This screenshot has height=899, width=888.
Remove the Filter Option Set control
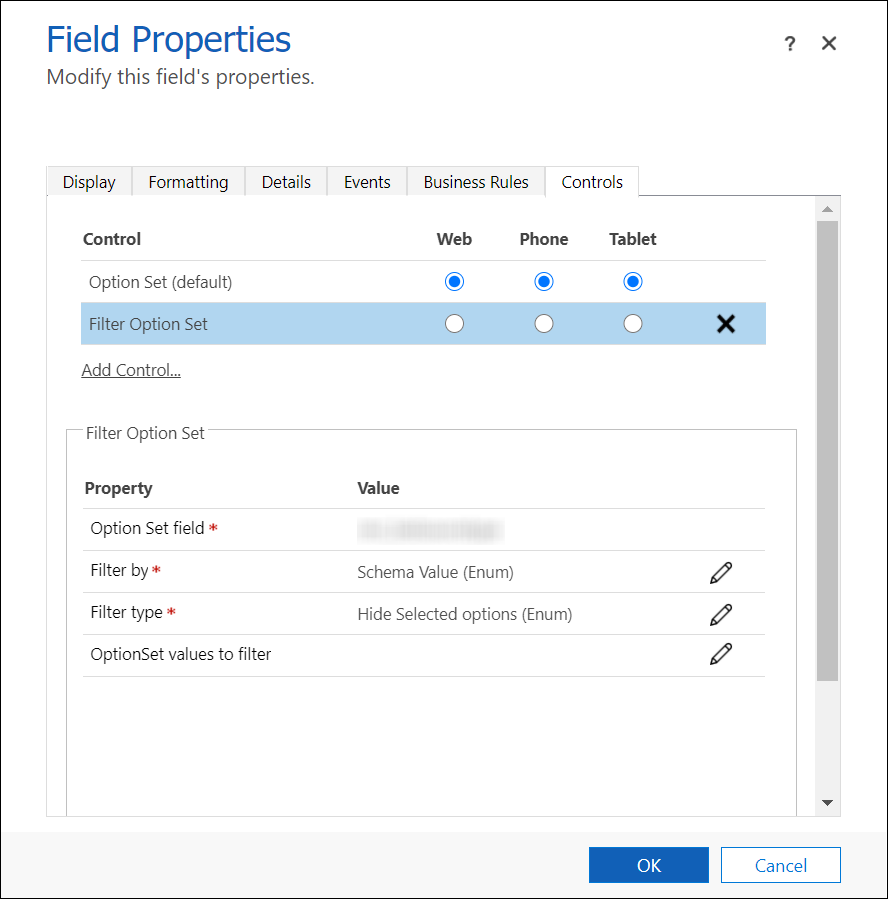click(x=726, y=324)
